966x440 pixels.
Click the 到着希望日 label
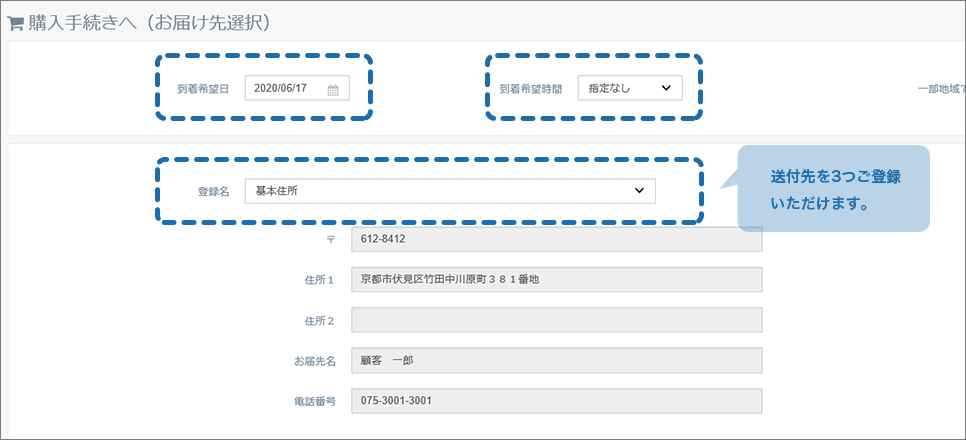(203, 89)
